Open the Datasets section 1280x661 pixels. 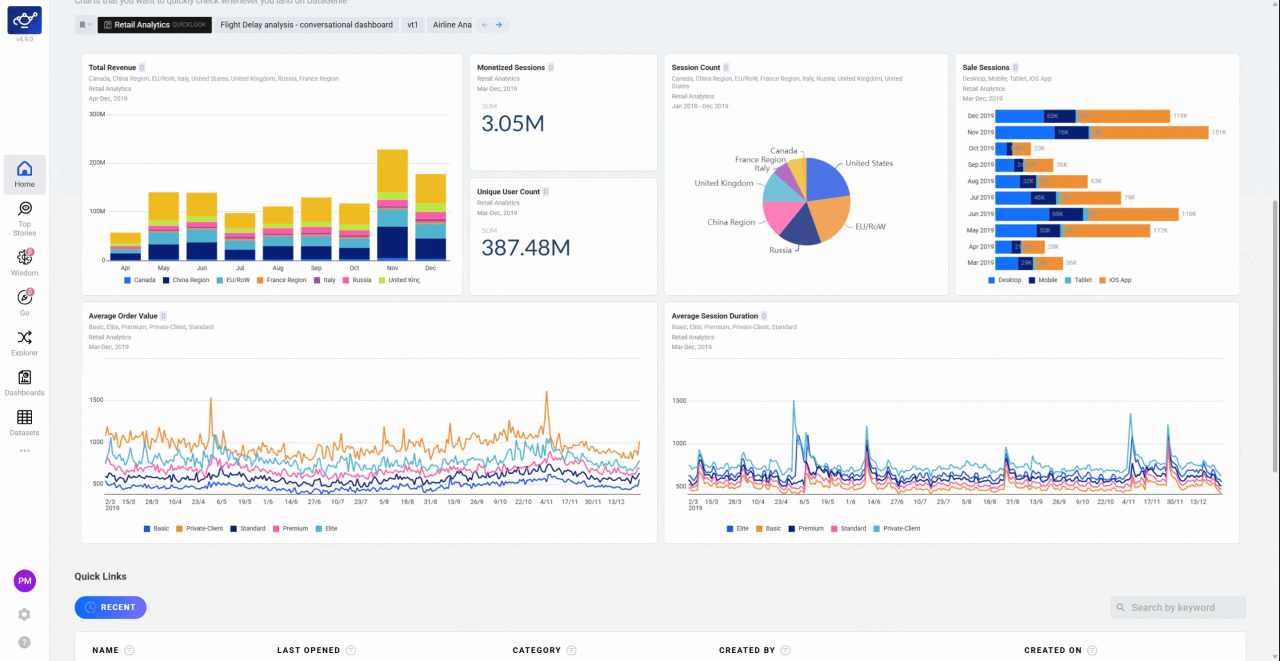[24, 423]
